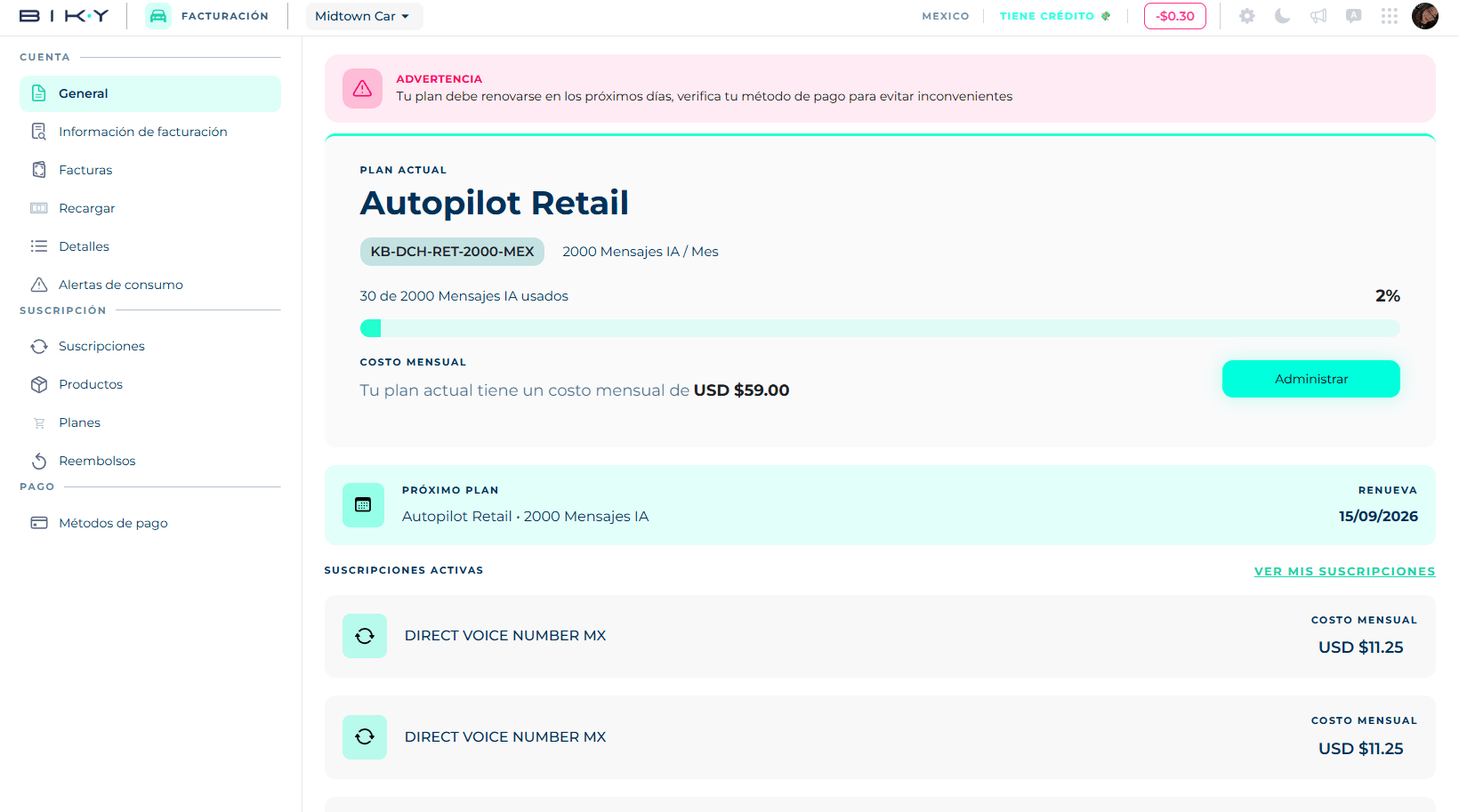The width and height of the screenshot is (1459, 812).
Task: Go to Facturas section
Action: tap(150, 170)
